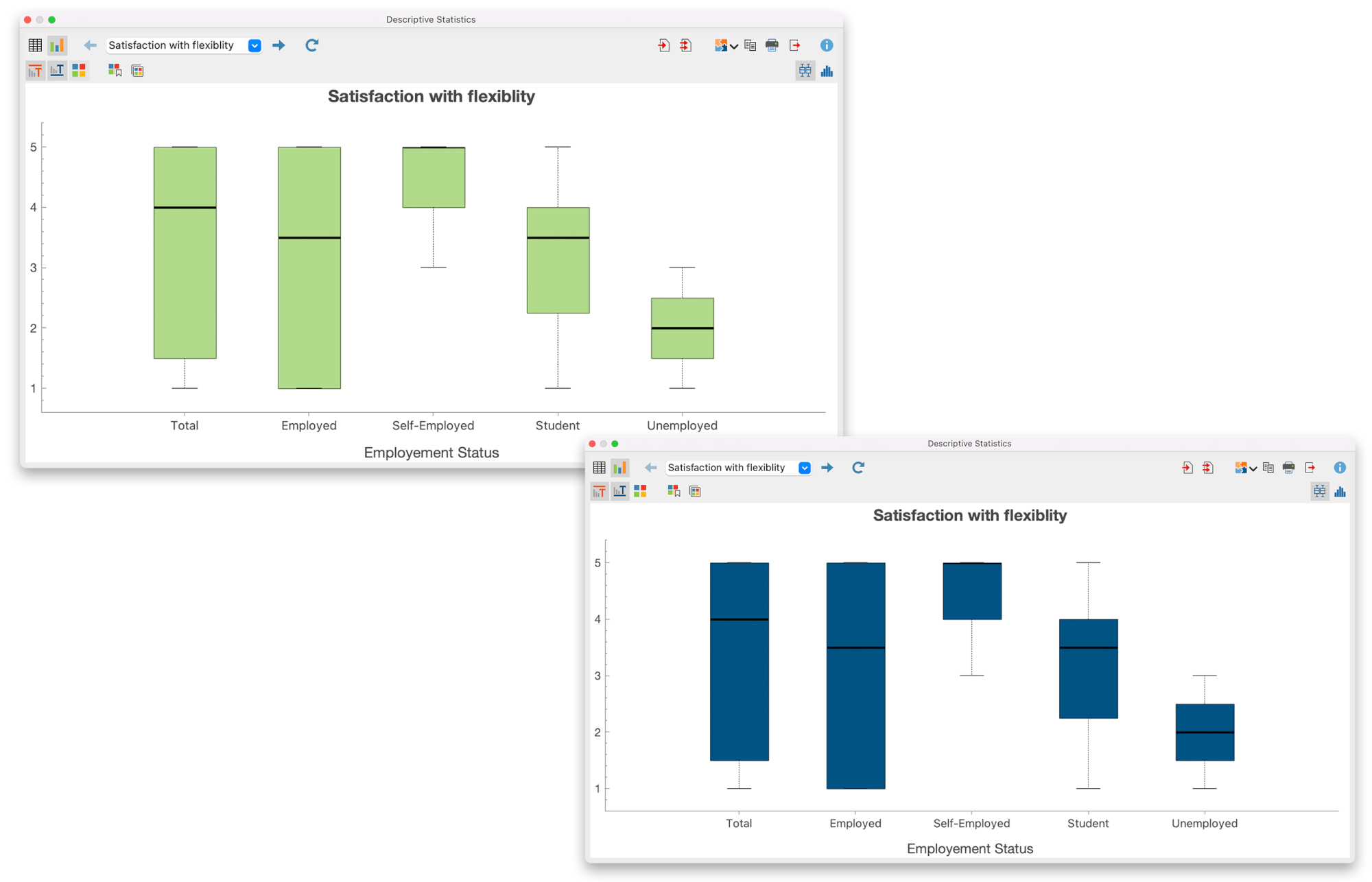The image size is (1372, 882).
Task: Click the blue Total box
Action: (740, 662)
